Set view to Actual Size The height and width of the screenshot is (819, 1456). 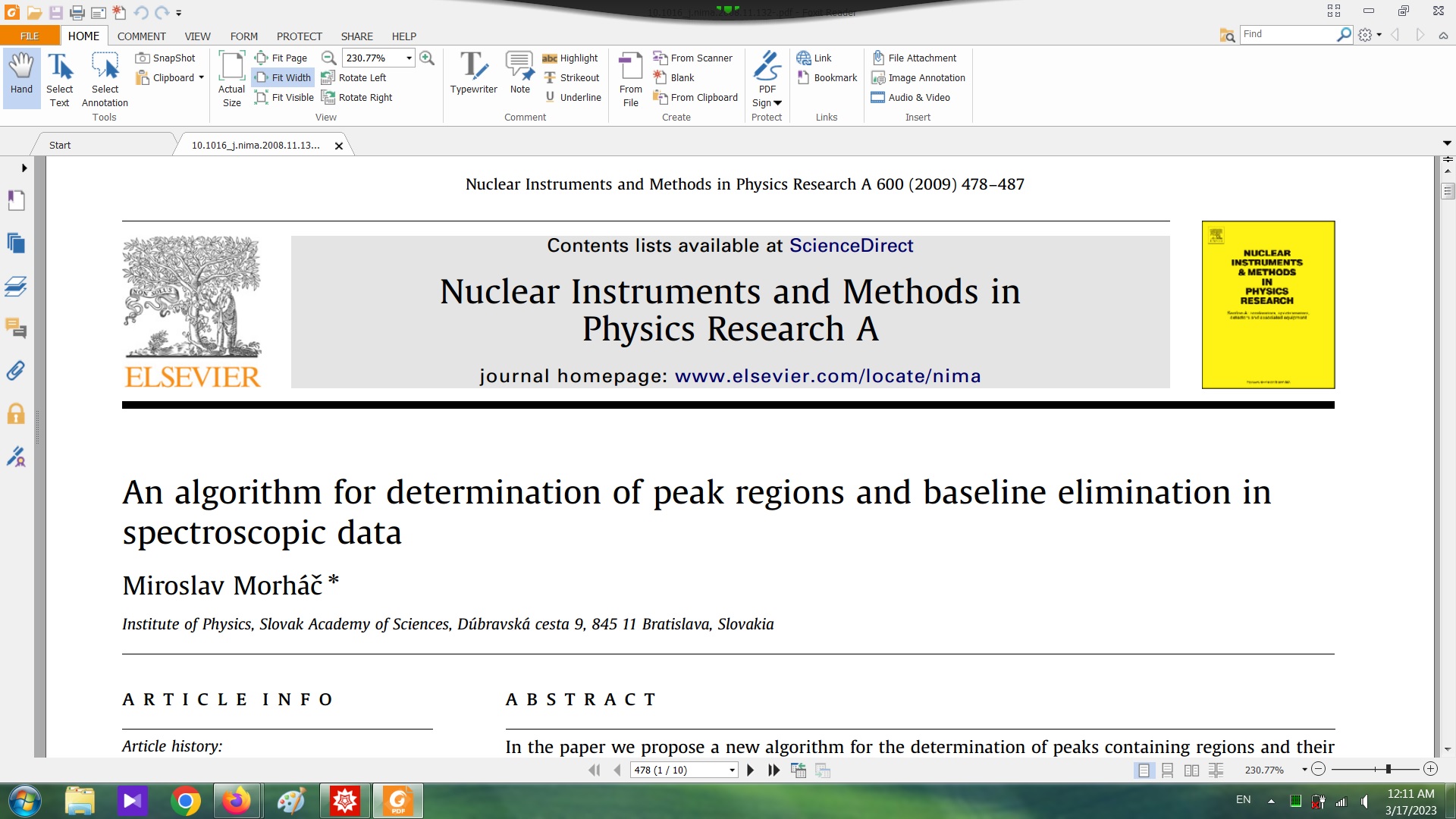(x=231, y=80)
